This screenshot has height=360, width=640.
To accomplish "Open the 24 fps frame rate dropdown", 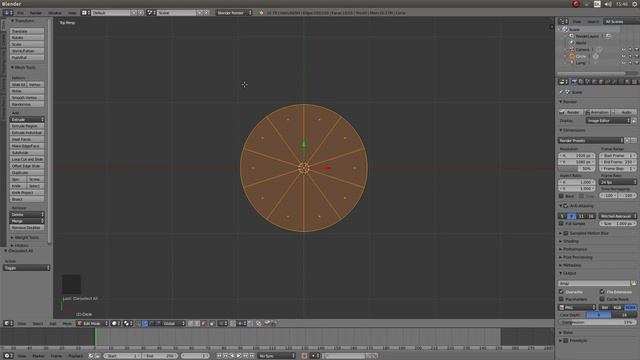I will pyautogui.click(x=618, y=182).
